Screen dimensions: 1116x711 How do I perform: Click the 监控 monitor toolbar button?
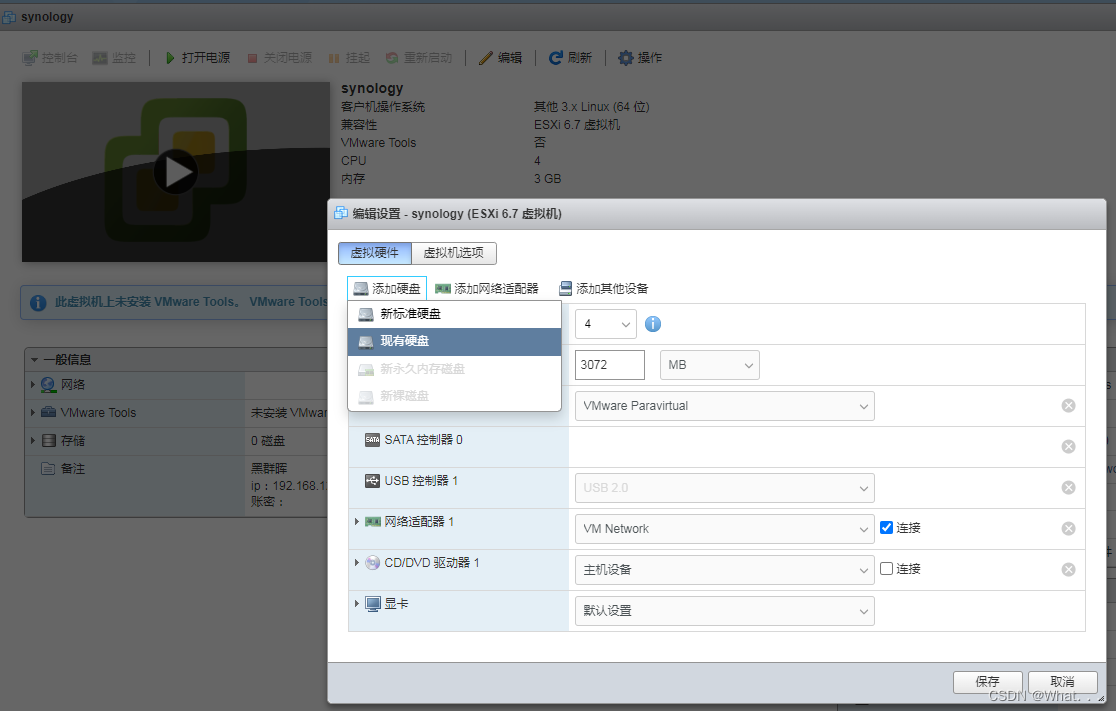click(114, 58)
